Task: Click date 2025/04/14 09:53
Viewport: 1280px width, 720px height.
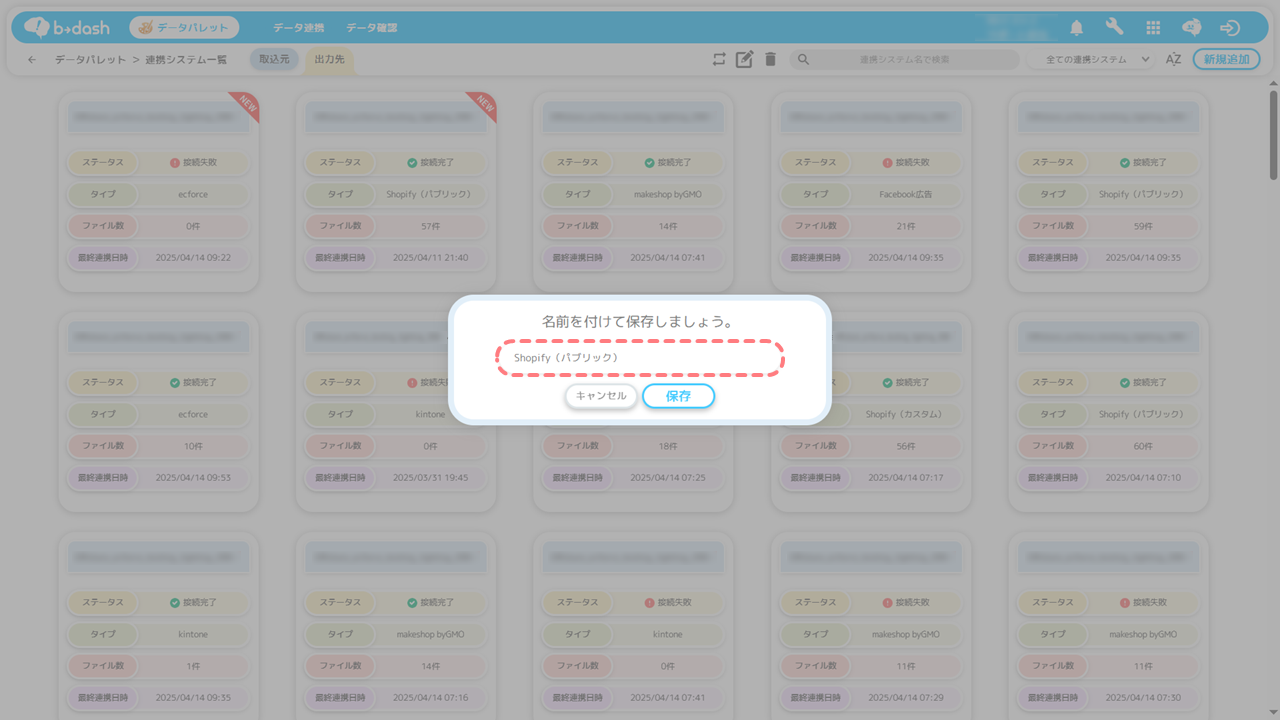Action: pos(193,478)
